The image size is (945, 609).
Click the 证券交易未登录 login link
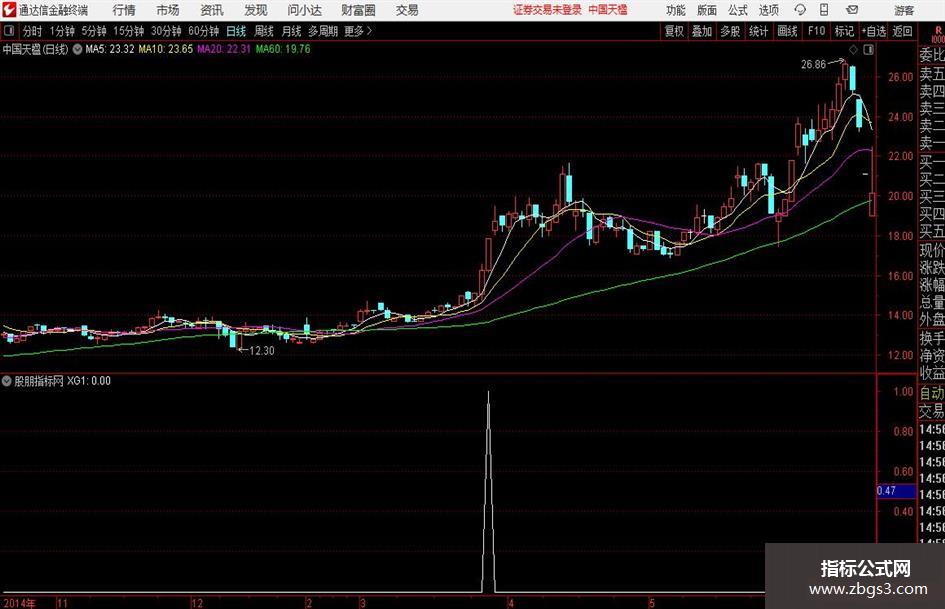point(547,10)
